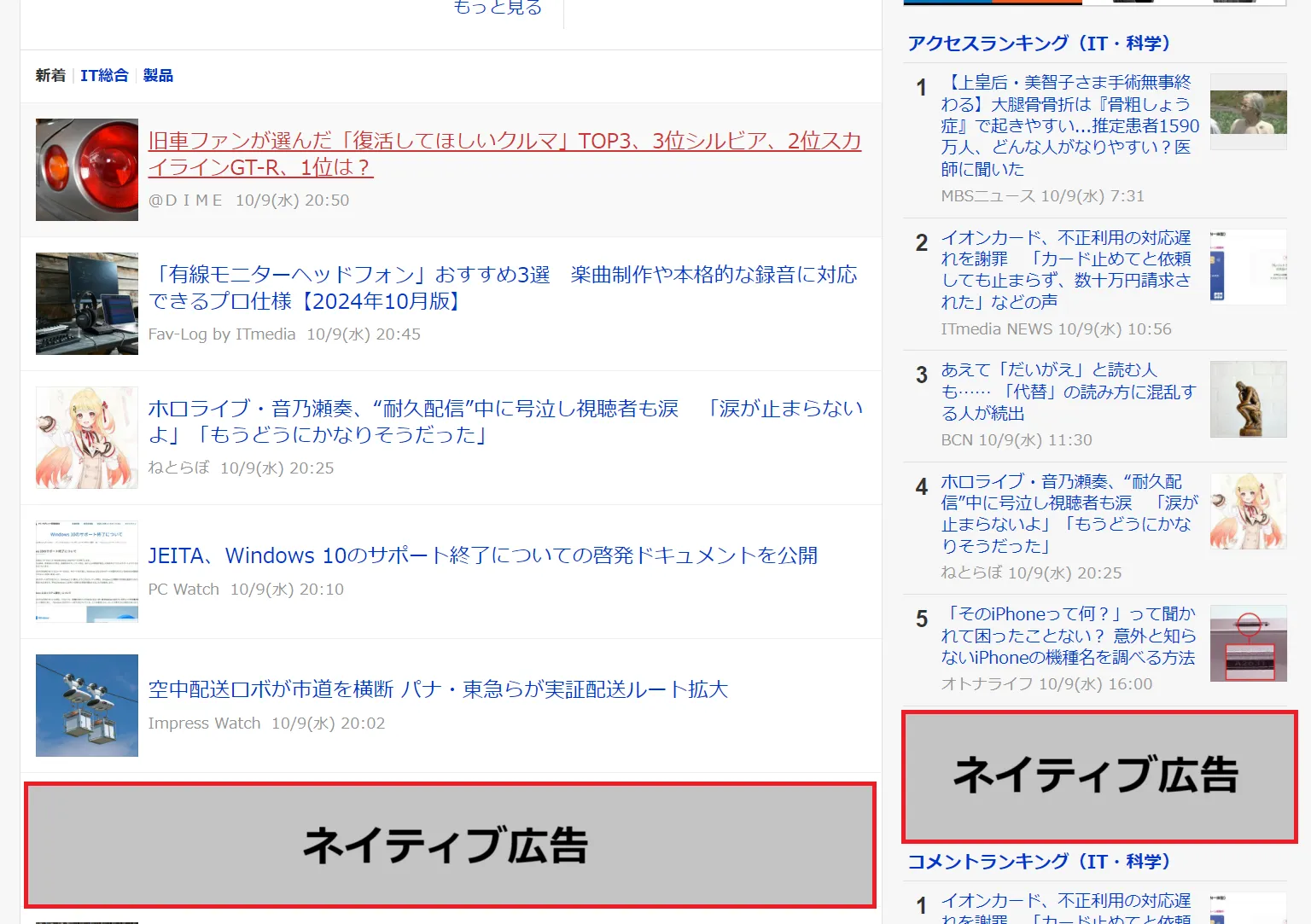Image resolution: width=1311 pixels, height=924 pixels.
Task: Click ranking 3 Thinker statue thumbnail
Action: tap(1249, 399)
